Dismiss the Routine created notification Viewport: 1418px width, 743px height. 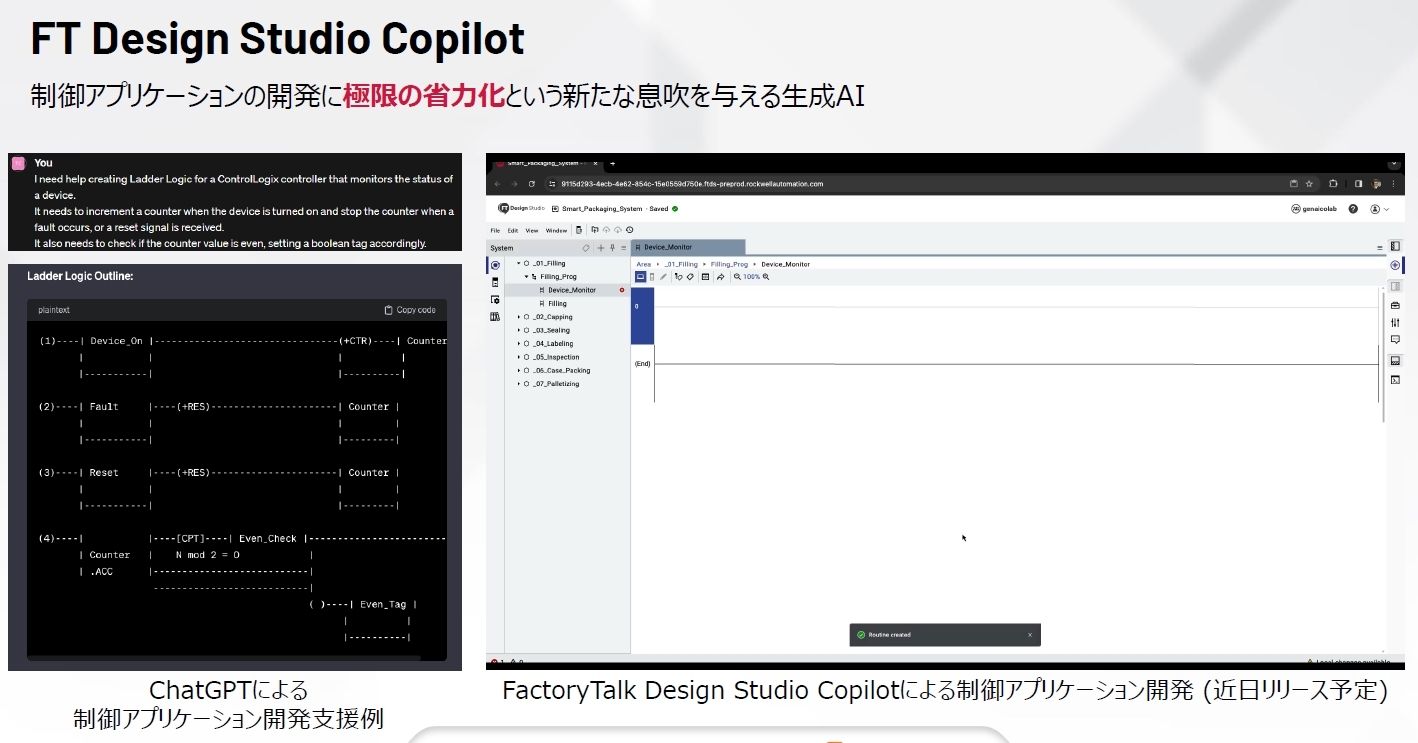pyautogui.click(x=1030, y=635)
